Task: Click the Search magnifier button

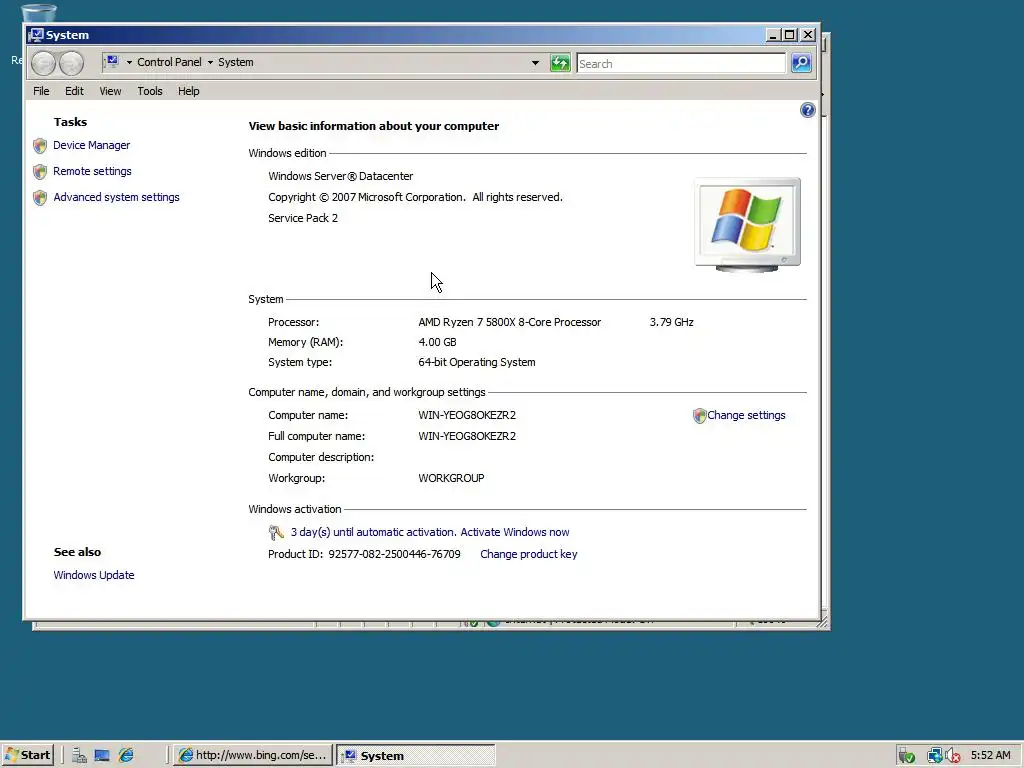Action: [801, 63]
